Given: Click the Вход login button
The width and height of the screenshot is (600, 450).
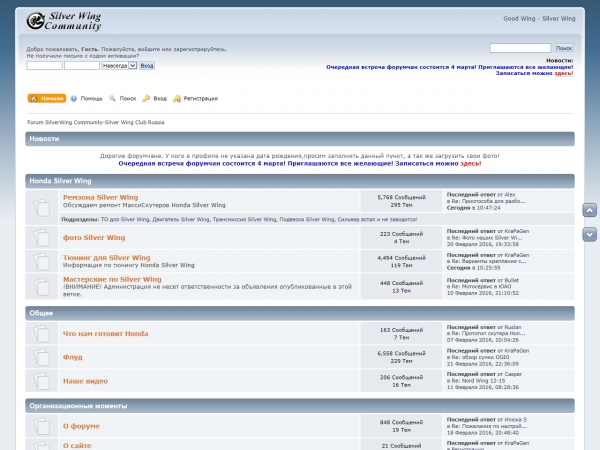Looking at the screenshot, I should click(x=147, y=66).
